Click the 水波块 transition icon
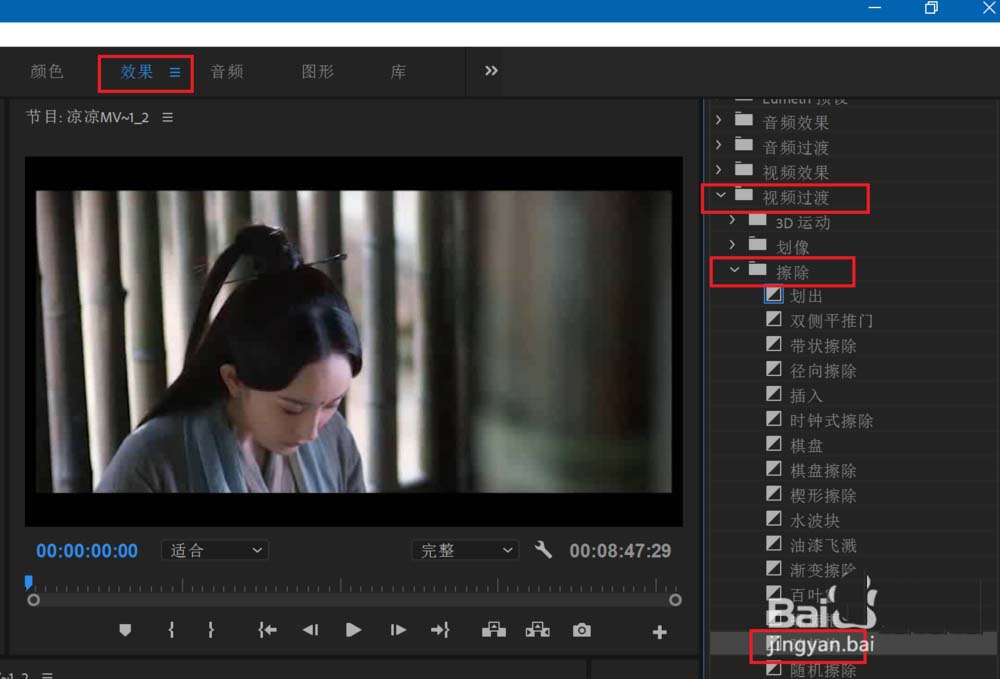Image resolution: width=1000 pixels, height=679 pixels. (774, 518)
